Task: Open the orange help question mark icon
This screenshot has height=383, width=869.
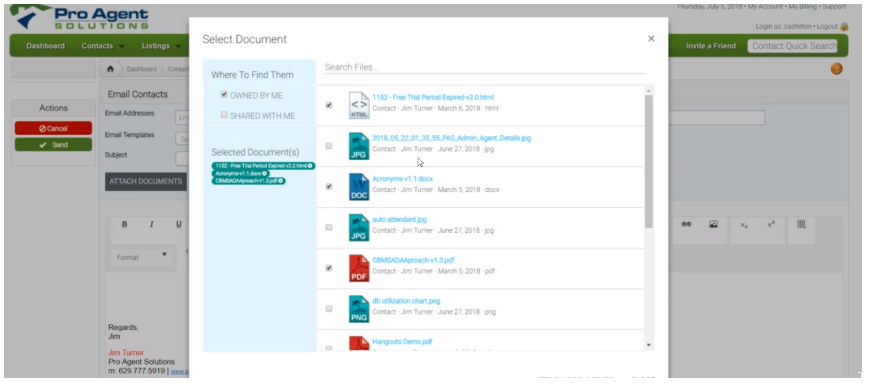Action: pyautogui.click(x=836, y=69)
